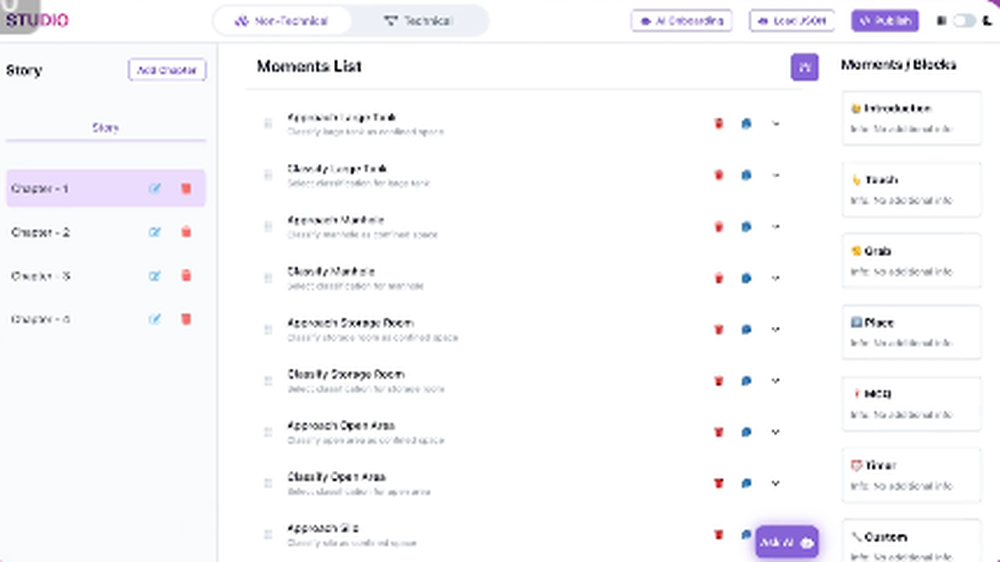This screenshot has height=562, width=1000.
Task: Delete the Classify Storage Room moment
Action: click(718, 381)
